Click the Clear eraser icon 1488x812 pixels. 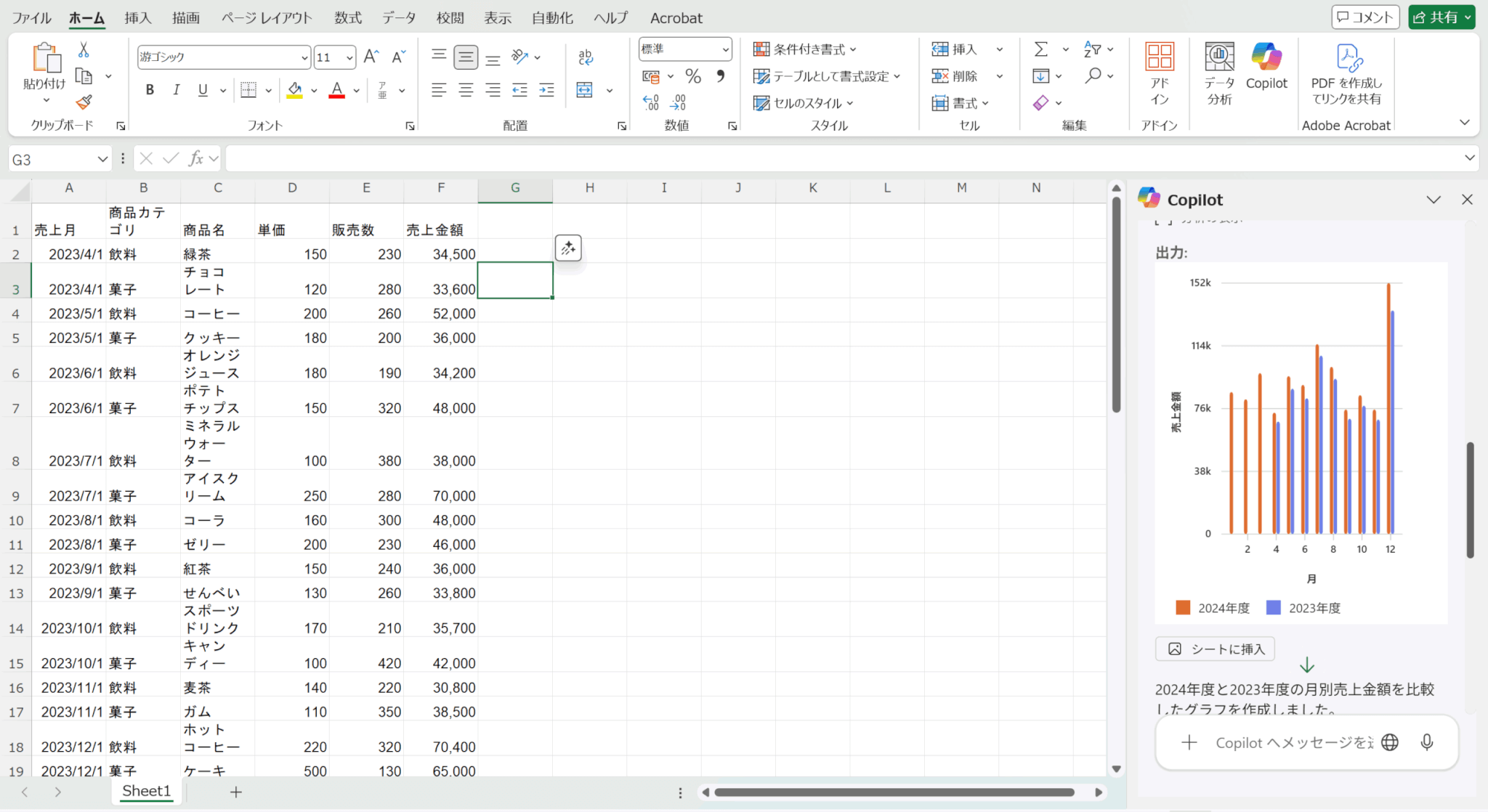(1041, 102)
